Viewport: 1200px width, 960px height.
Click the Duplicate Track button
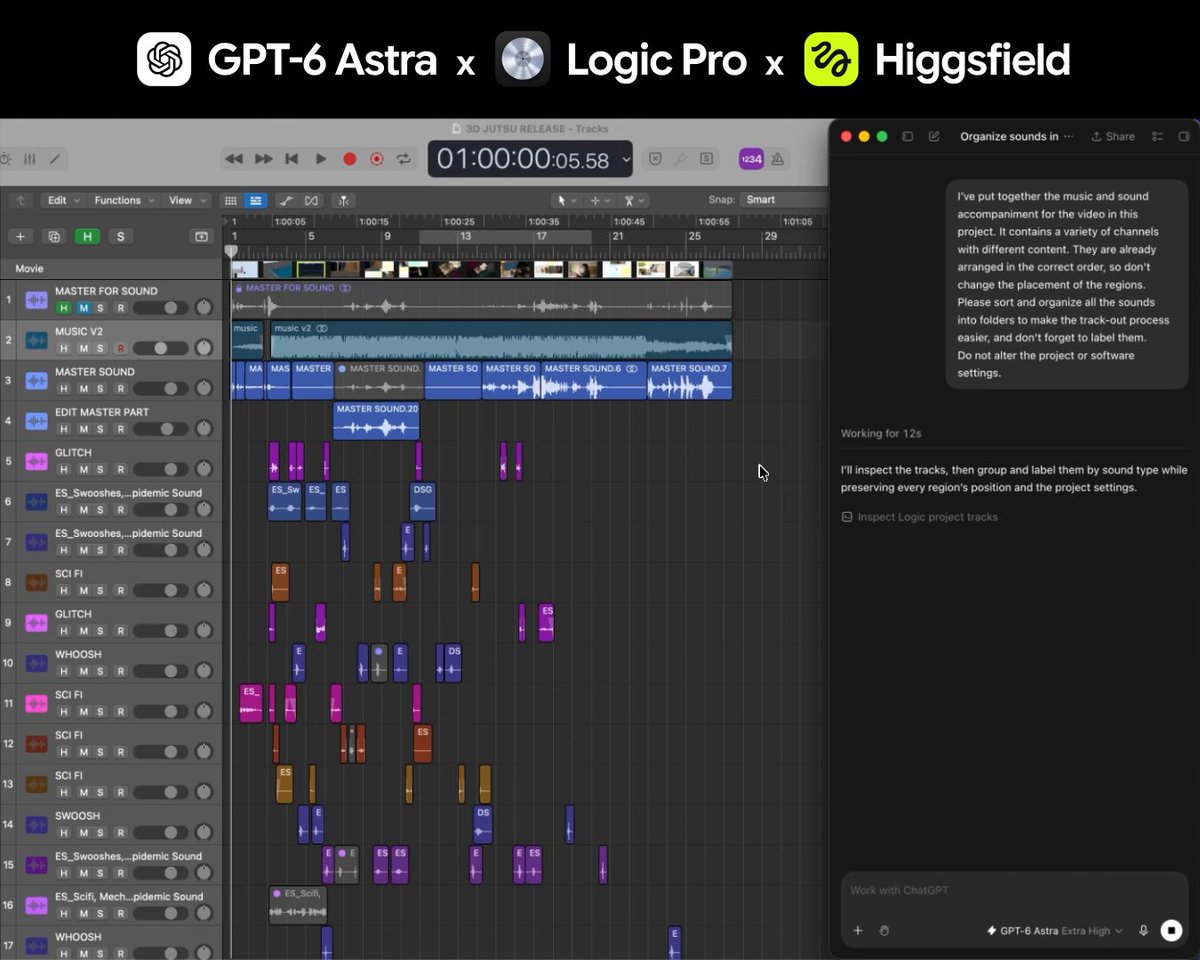54,237
